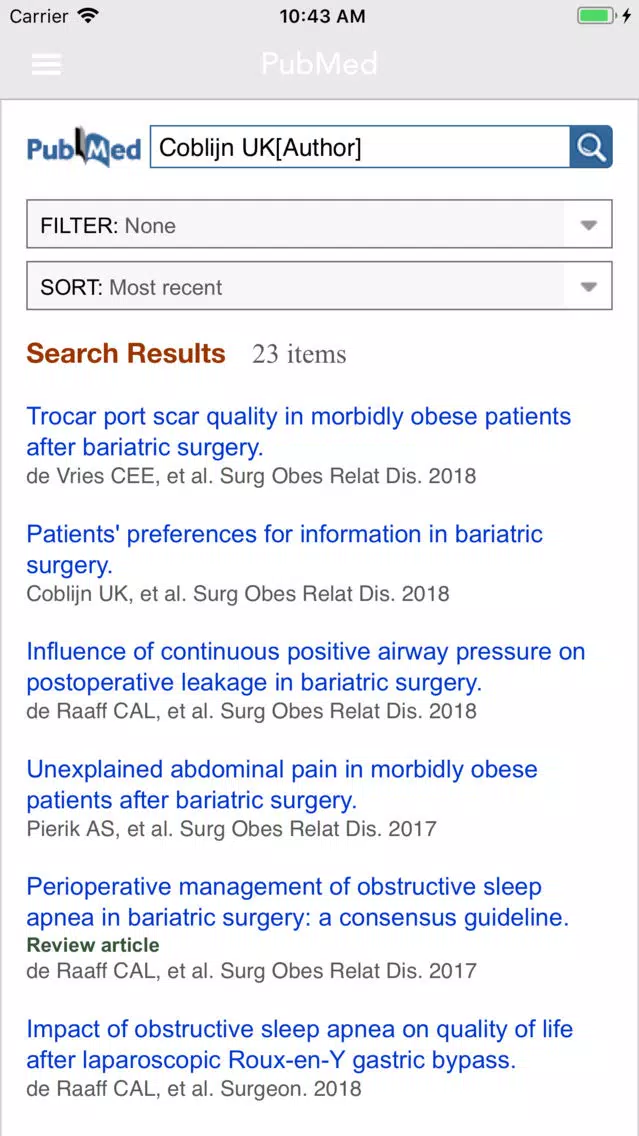Tap the PubMed title in header bar
Image resolution: width=639 pixels, height=1136 pixels.
point(320,64)
